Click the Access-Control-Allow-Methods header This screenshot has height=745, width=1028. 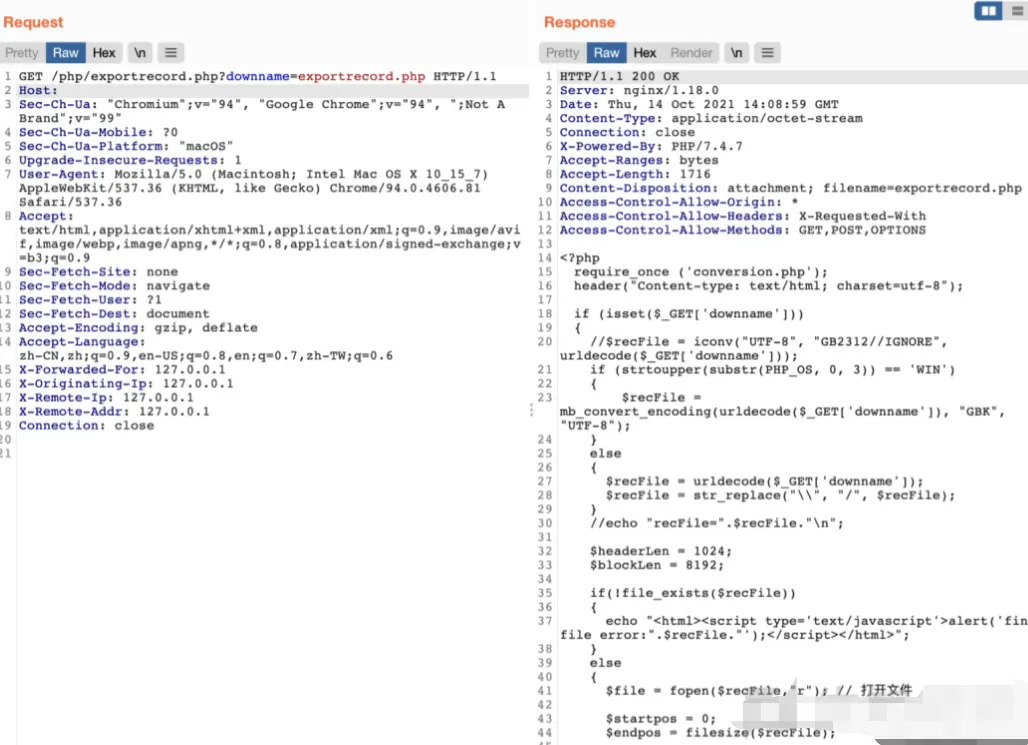[x=743, y=230]
